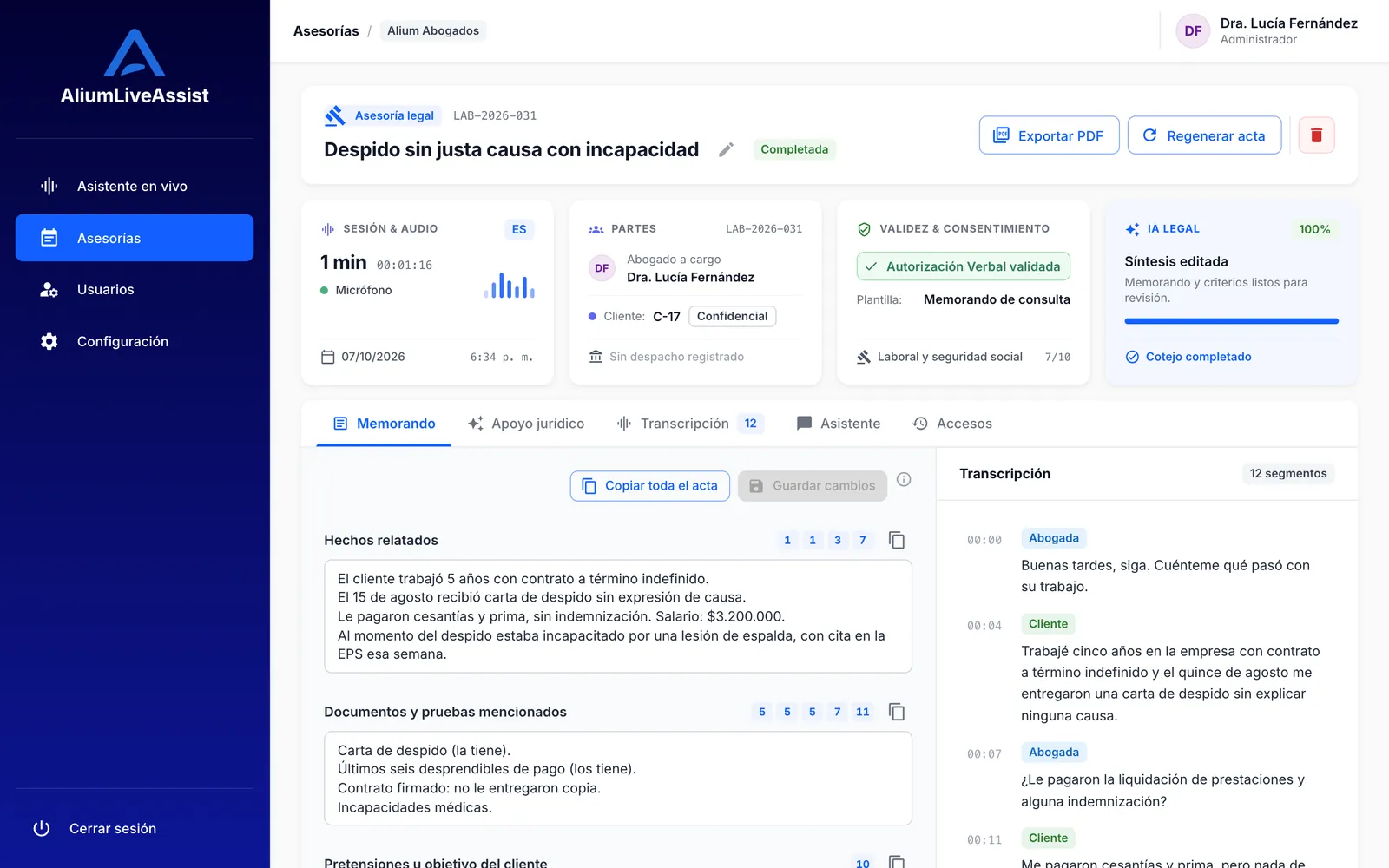Click the 00:11 transcript timestamp
Image resolution: width=1389 pixels, height=868 pixels.
984,840
